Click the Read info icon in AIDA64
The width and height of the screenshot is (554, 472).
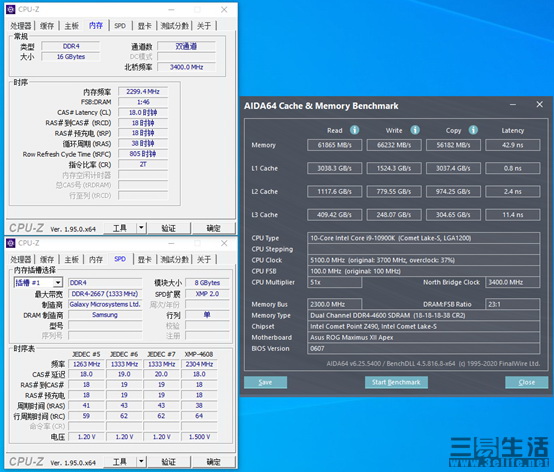click(354, 130)
